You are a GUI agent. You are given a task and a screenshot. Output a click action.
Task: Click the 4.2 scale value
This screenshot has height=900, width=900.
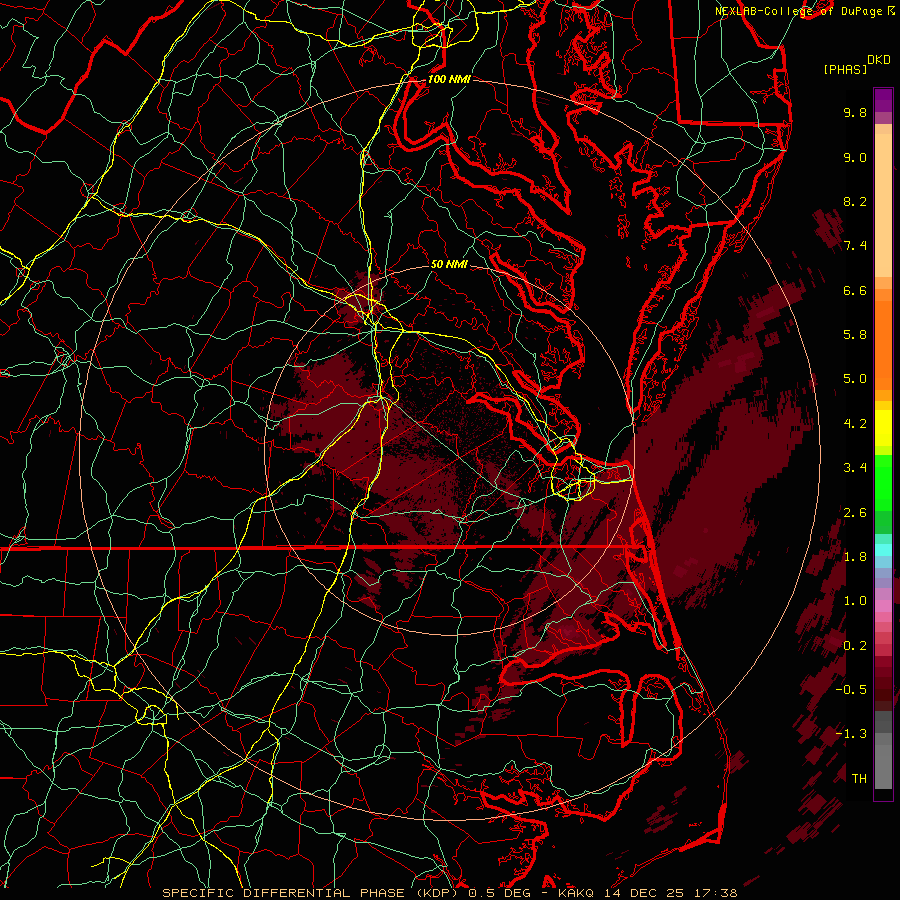[855, 424]
